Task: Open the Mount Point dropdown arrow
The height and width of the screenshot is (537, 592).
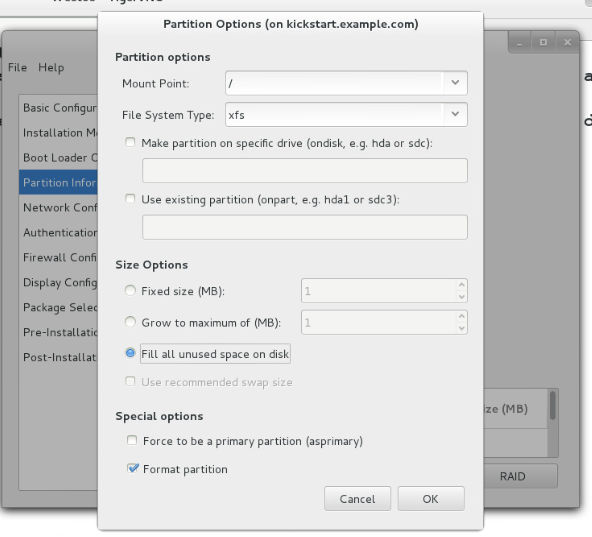Action: 455,83
